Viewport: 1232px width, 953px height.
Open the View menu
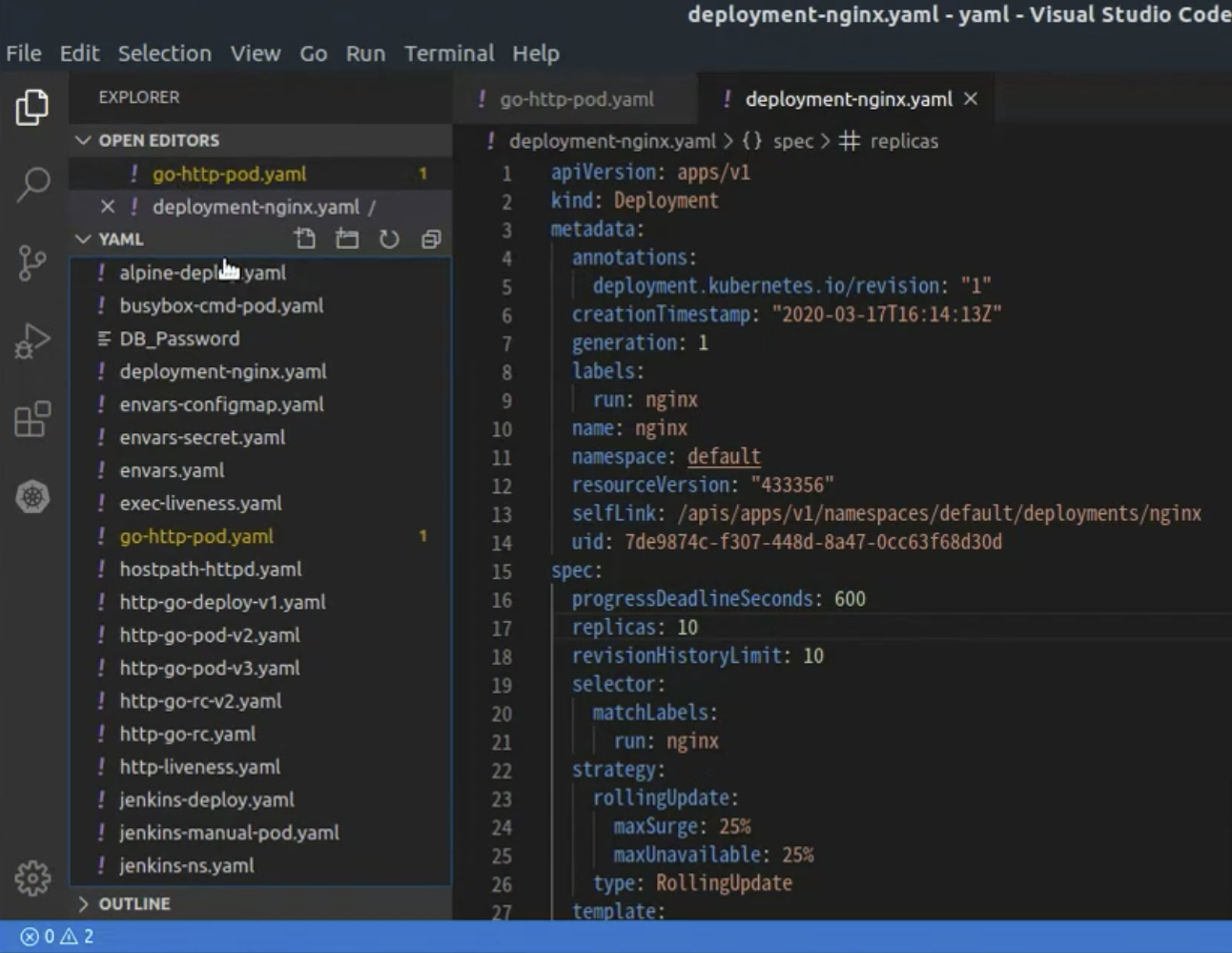point(255,53)
